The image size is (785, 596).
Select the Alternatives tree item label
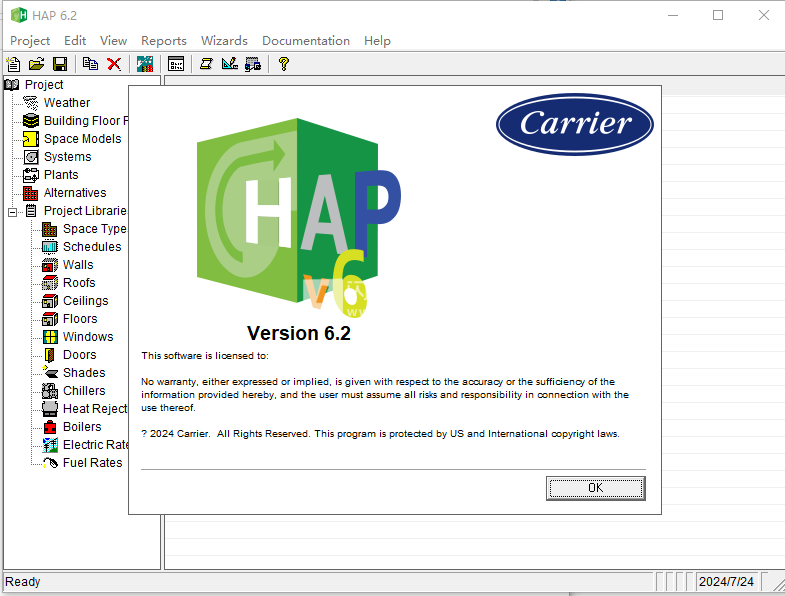click(x=75, y=193)
